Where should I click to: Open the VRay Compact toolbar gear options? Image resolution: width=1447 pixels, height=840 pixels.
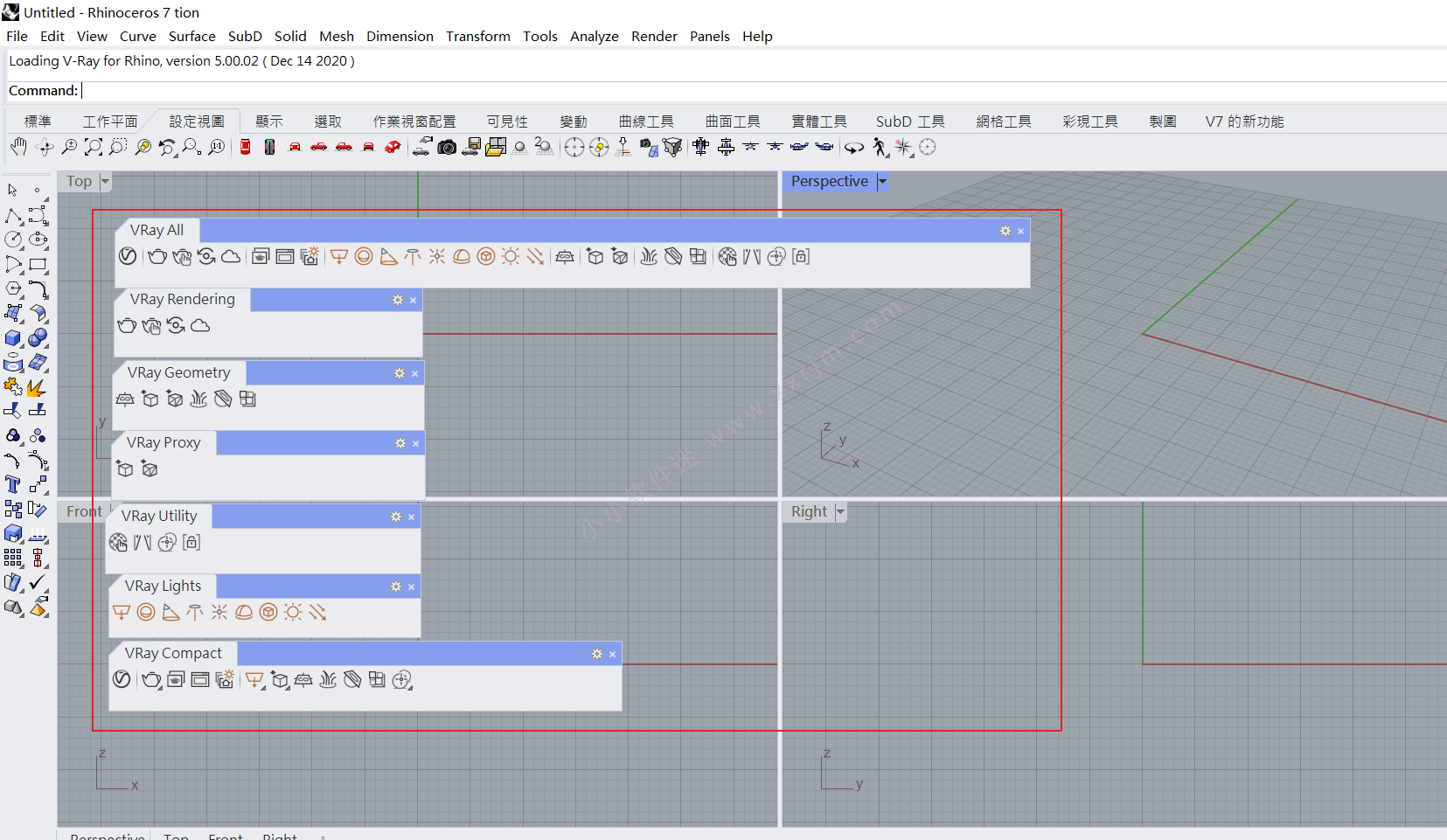pyautogui.click(x=597, y=654)
